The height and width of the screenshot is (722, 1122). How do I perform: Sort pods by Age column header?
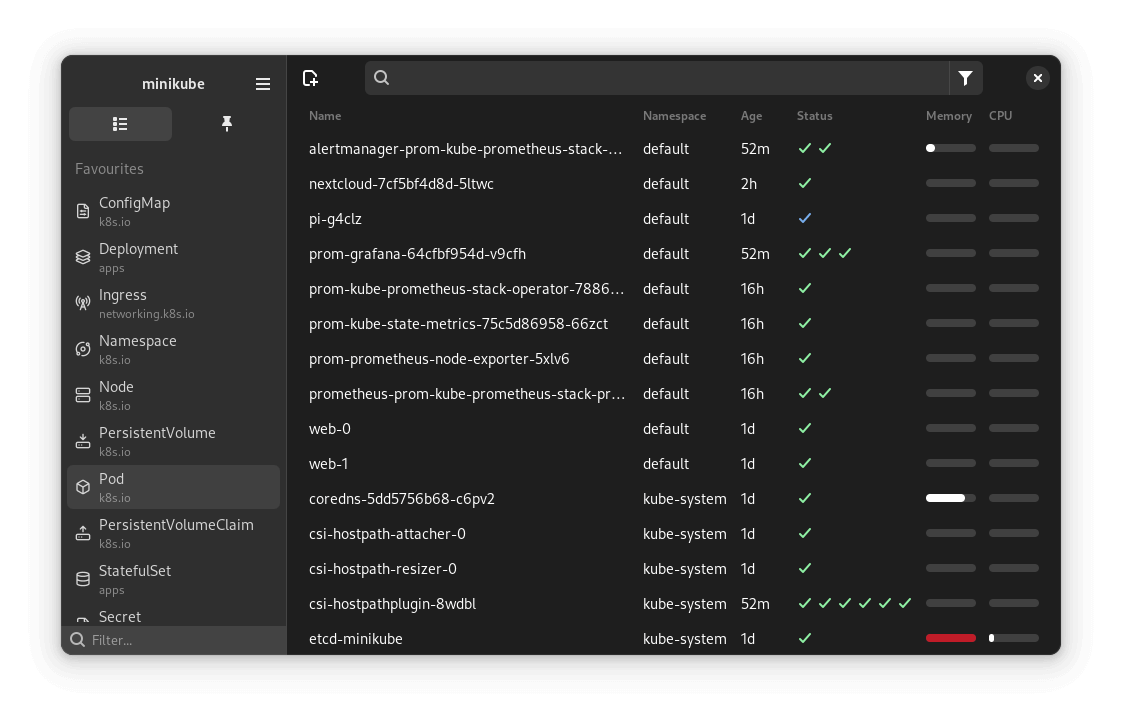click(x=751, y=116)
